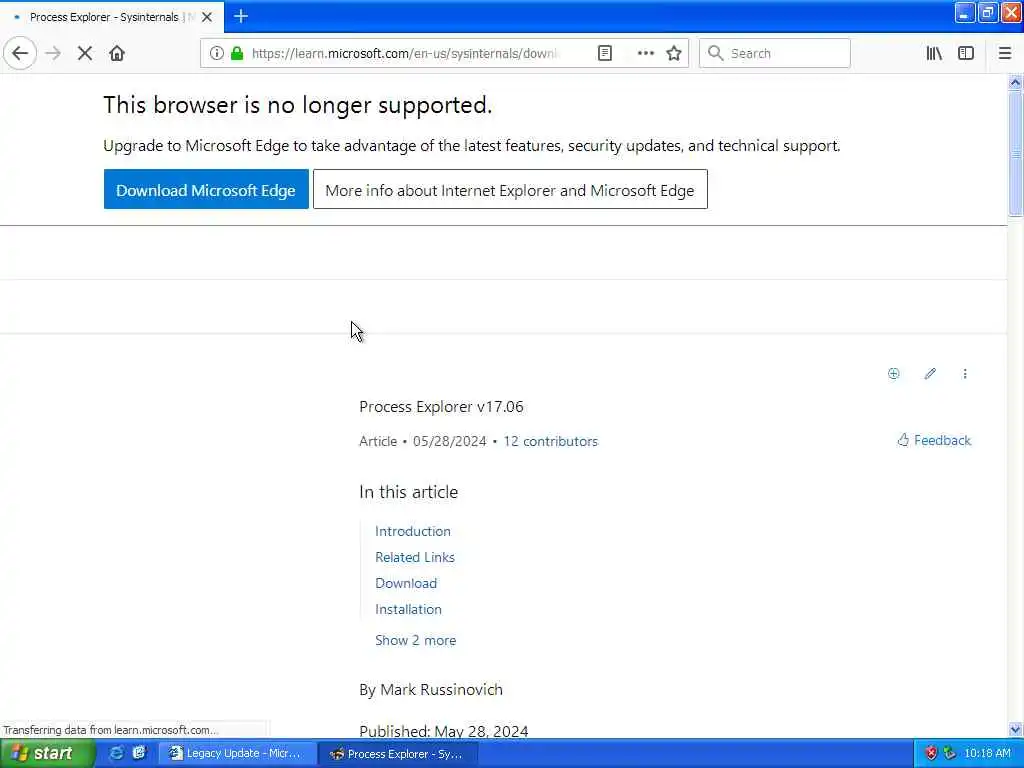Open the Library icon in toolbar
Screen dimensions: 1024x768
(934, 53)
